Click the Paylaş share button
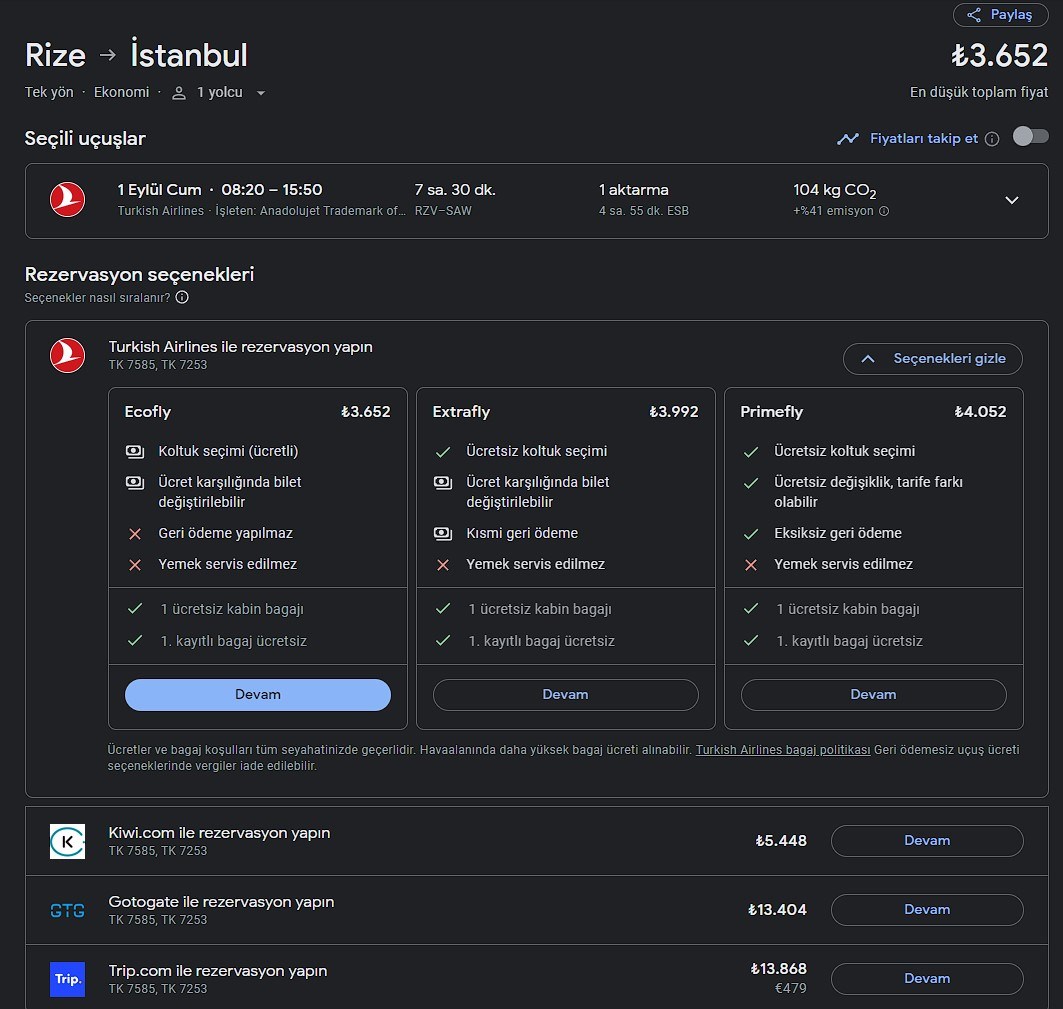The height and width of the screenshot is (1009, 1063). (1000, 15)
